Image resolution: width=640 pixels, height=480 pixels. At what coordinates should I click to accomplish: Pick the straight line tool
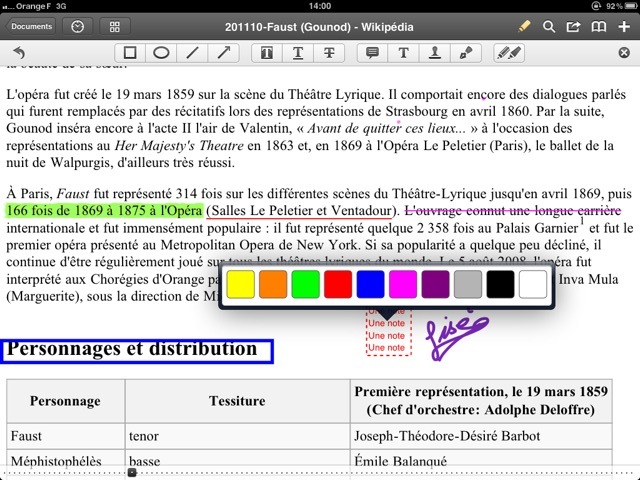click(x=192, y=52)
